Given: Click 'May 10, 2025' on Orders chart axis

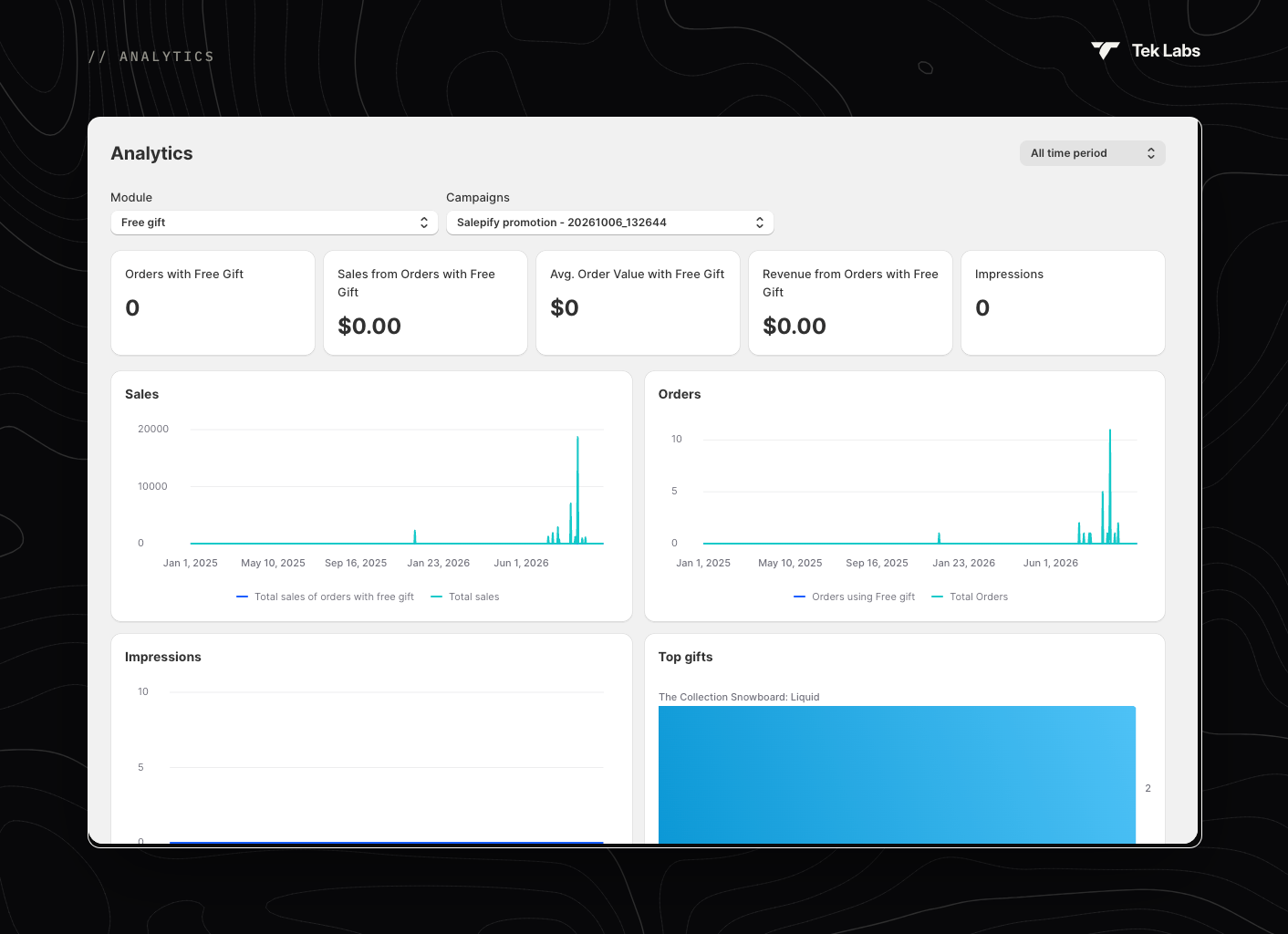Looking at the screenshot, I should click(x=790, y=563).
